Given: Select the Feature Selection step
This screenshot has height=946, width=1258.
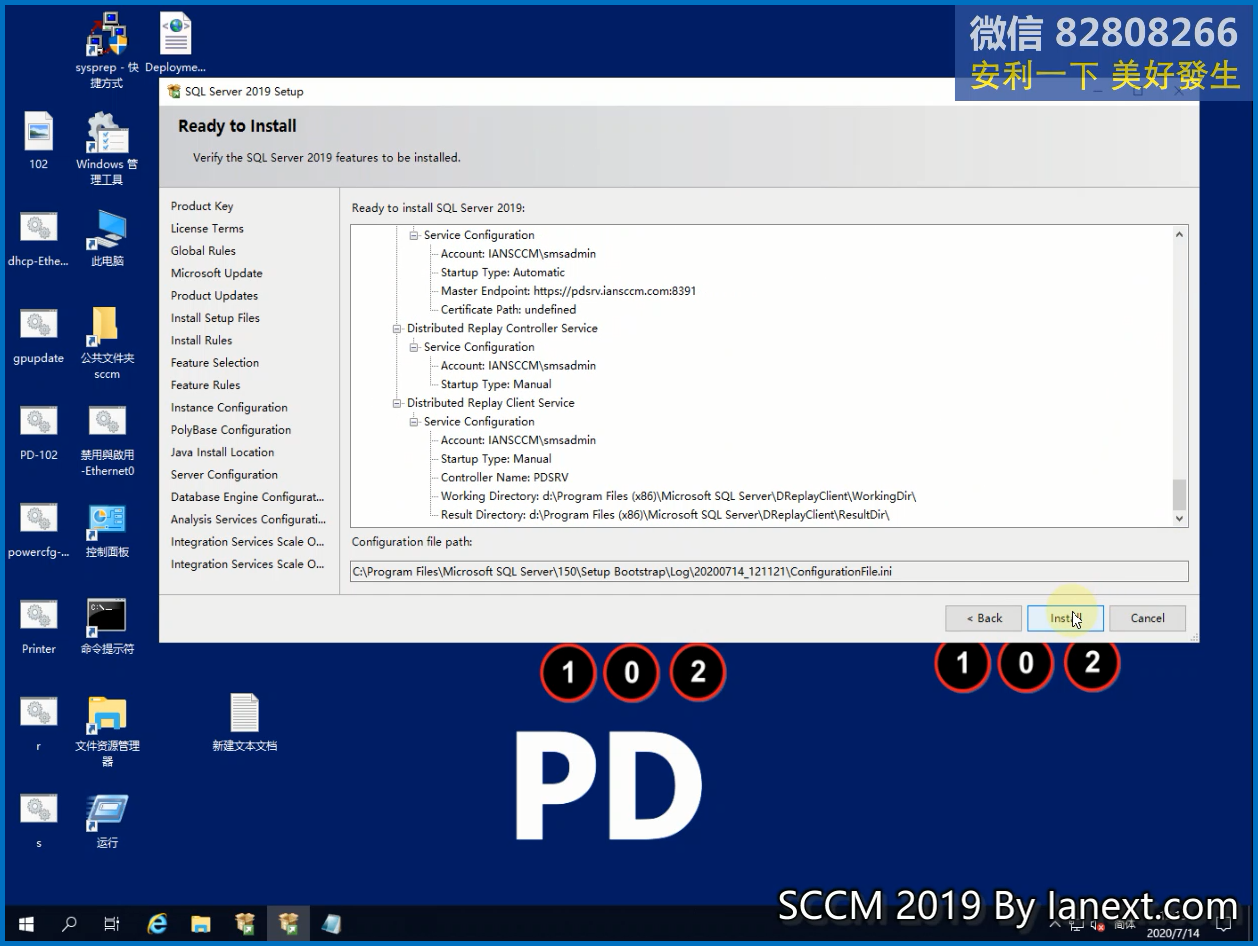Looking at the screenshot, I should (x=215, y=363).
